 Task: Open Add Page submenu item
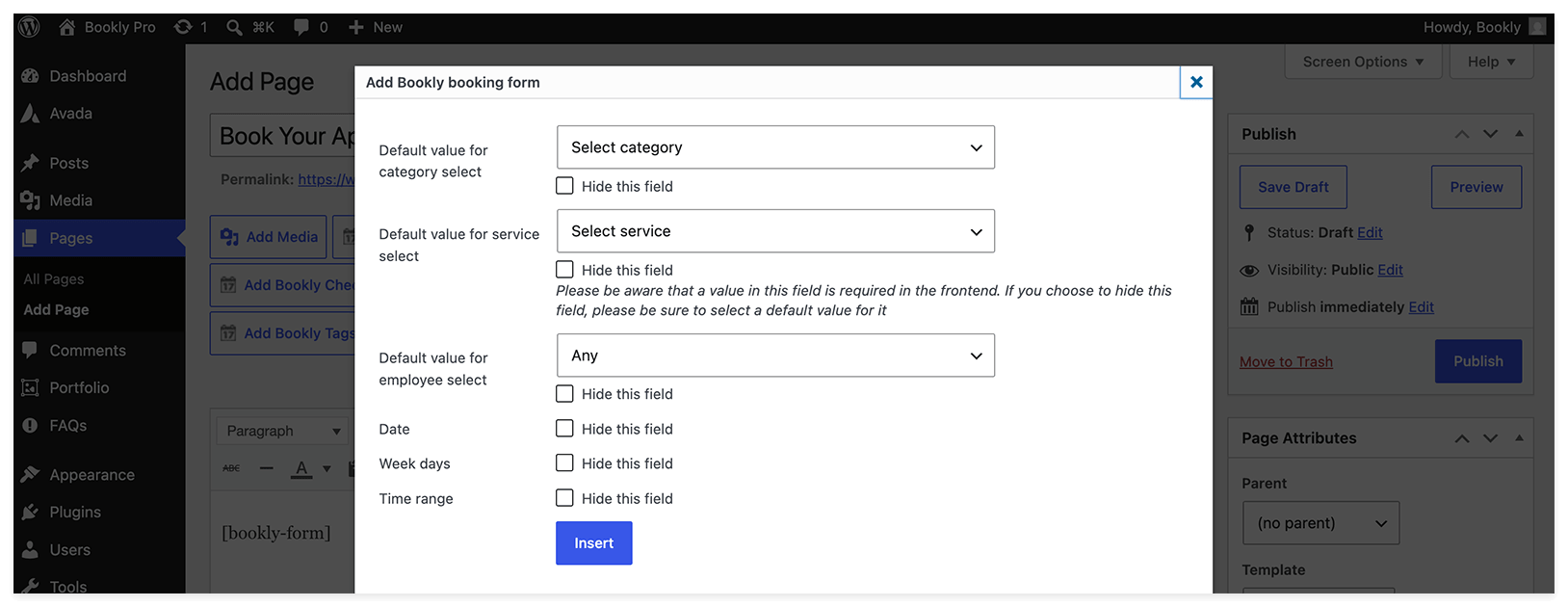56,309
